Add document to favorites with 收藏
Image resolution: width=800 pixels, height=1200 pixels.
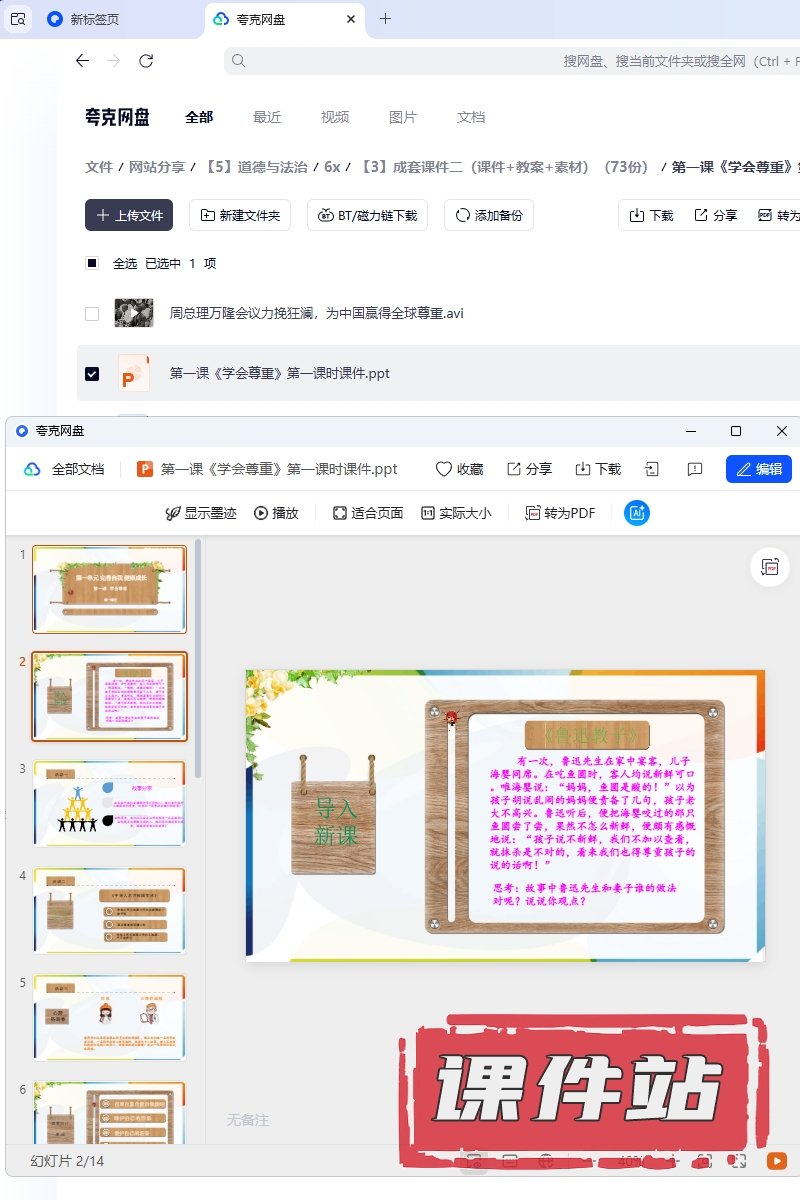coord(459,469)
